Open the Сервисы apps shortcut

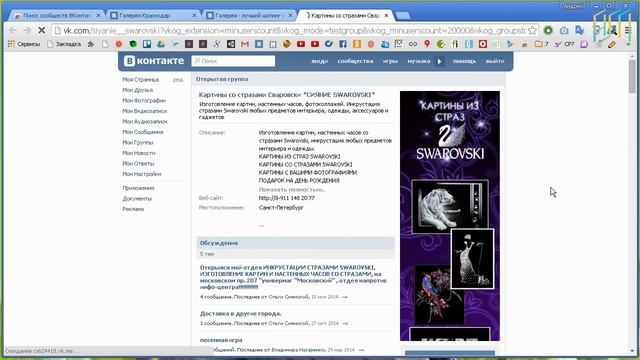click(24, 44)
